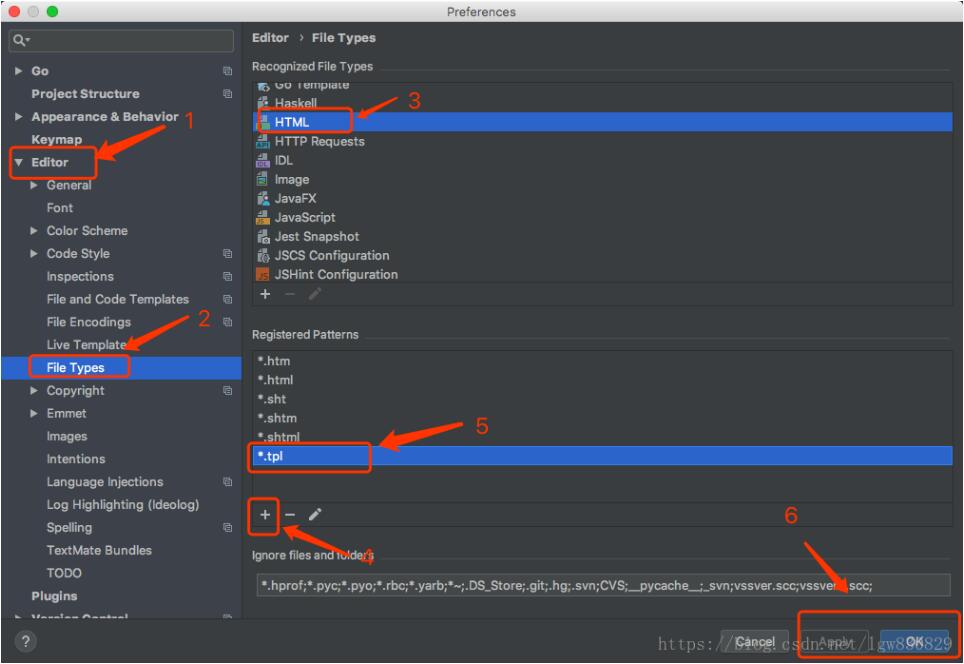Open the Plugins settings page

[x=54, y=596]
